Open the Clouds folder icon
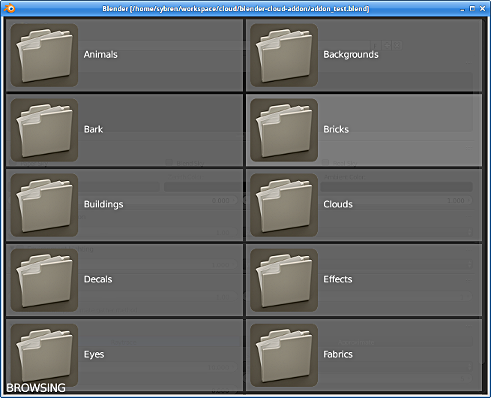 284,205
